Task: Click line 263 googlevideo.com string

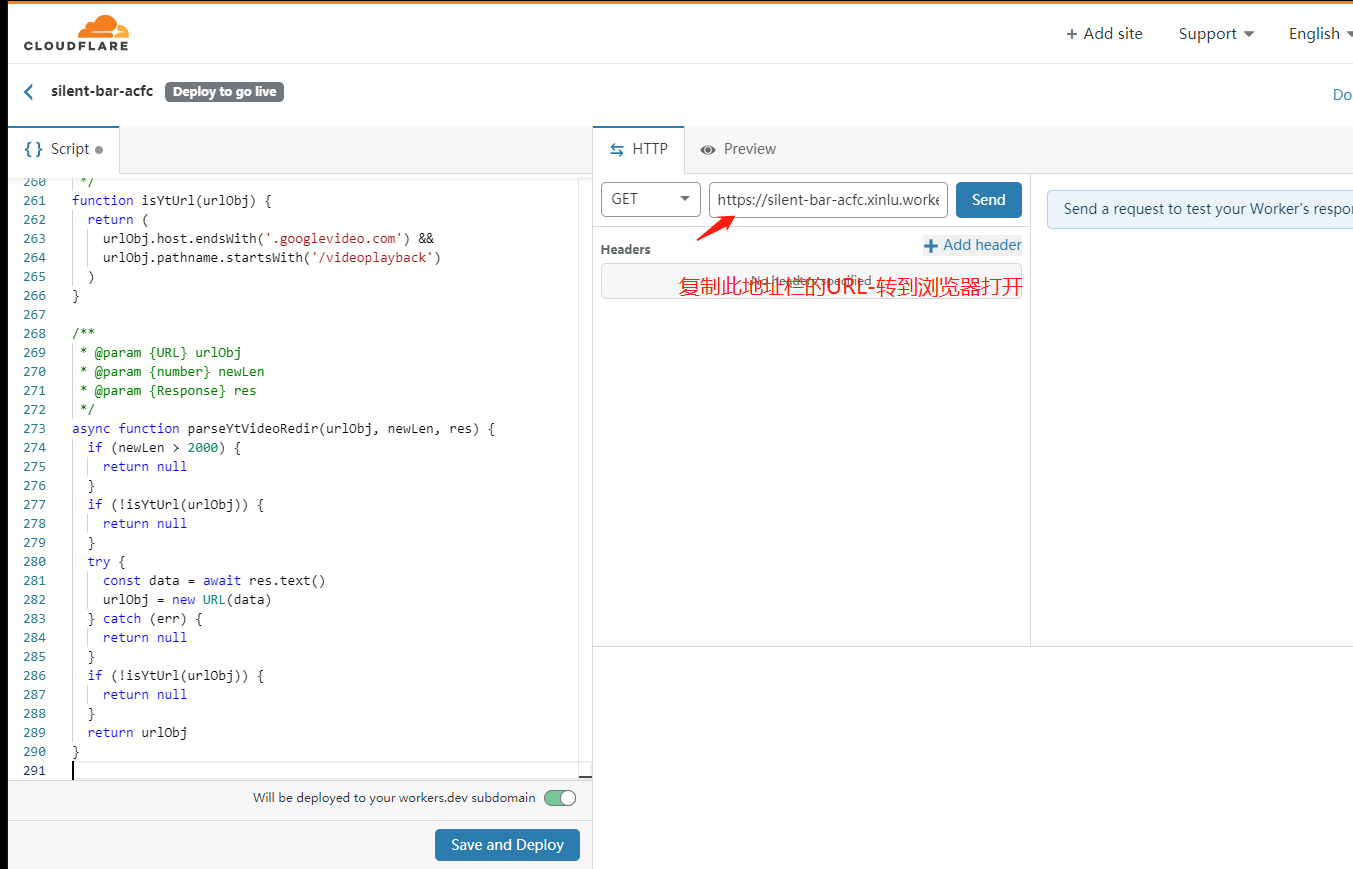Action: pos(332,238)
